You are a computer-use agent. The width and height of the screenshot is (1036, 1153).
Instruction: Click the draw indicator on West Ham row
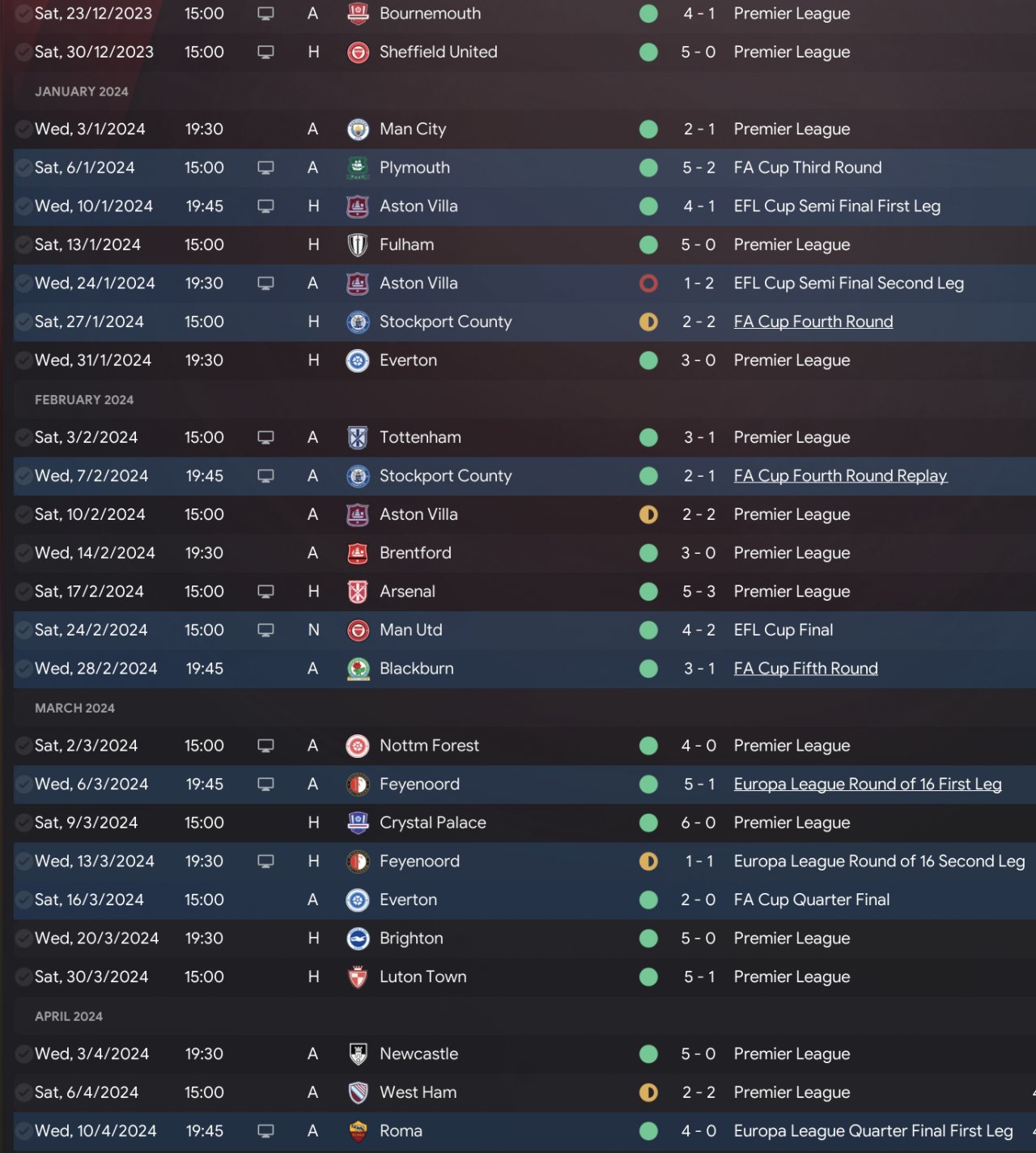click(648, 1093)
